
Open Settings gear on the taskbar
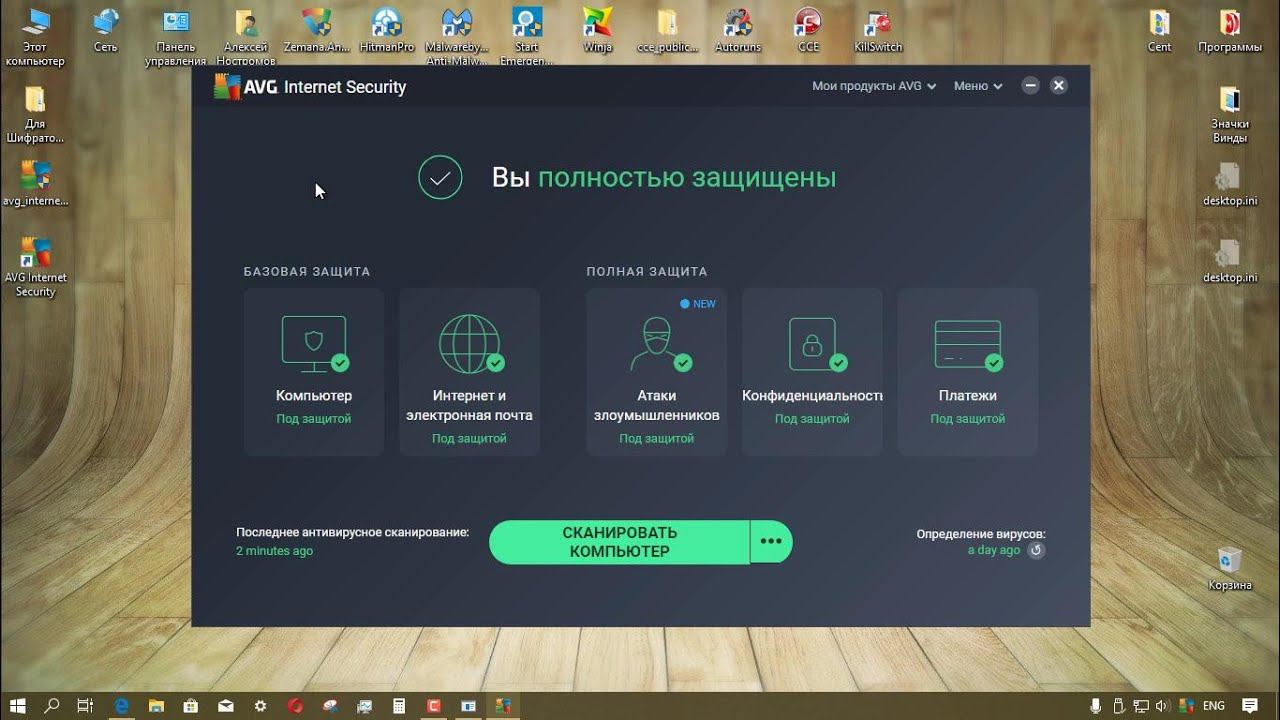pos(262,706)
